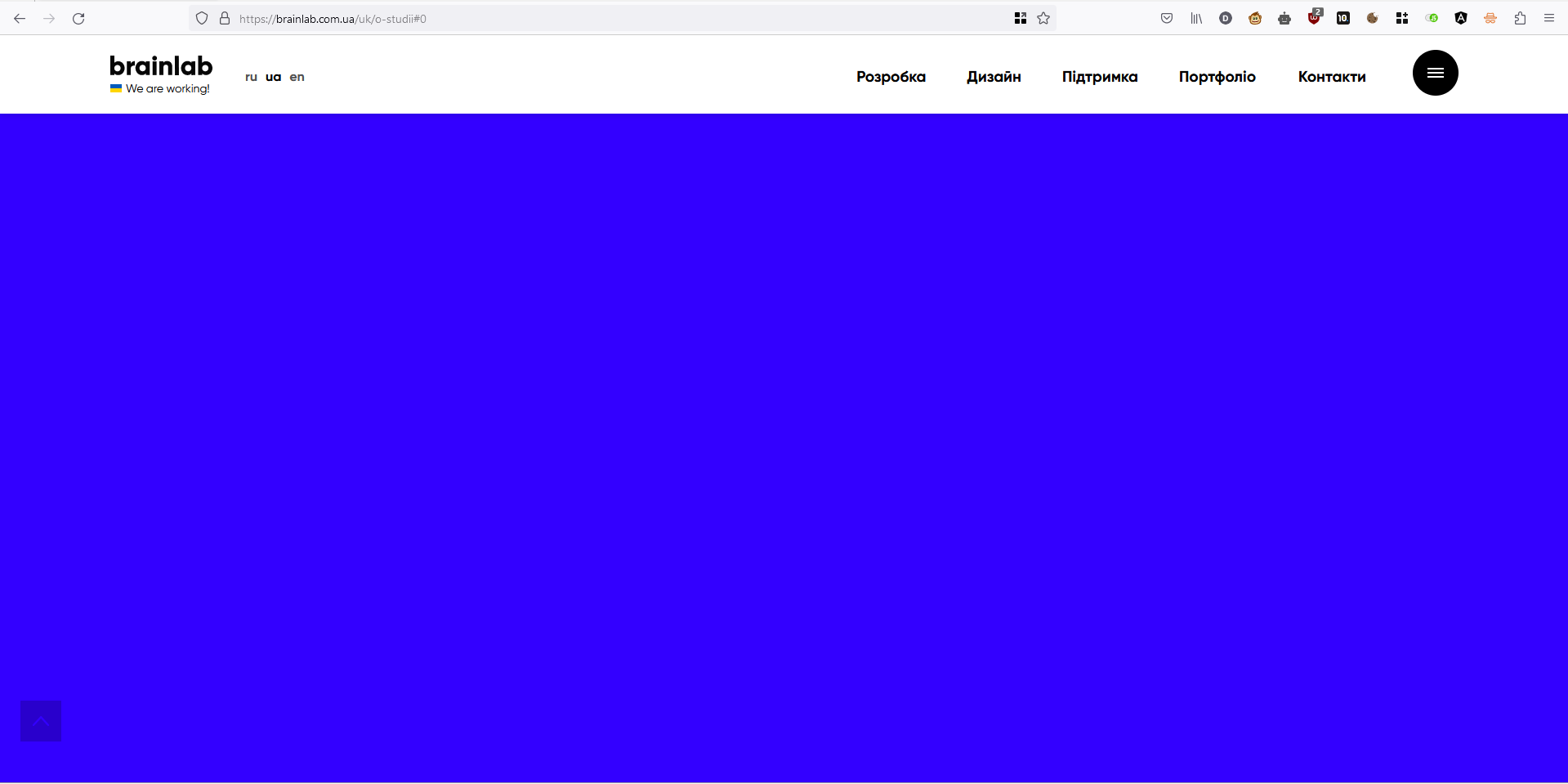This screenshot has width=1568, height=784.
Task: Open the Firefox library icon
Action: click(1196, 18)
